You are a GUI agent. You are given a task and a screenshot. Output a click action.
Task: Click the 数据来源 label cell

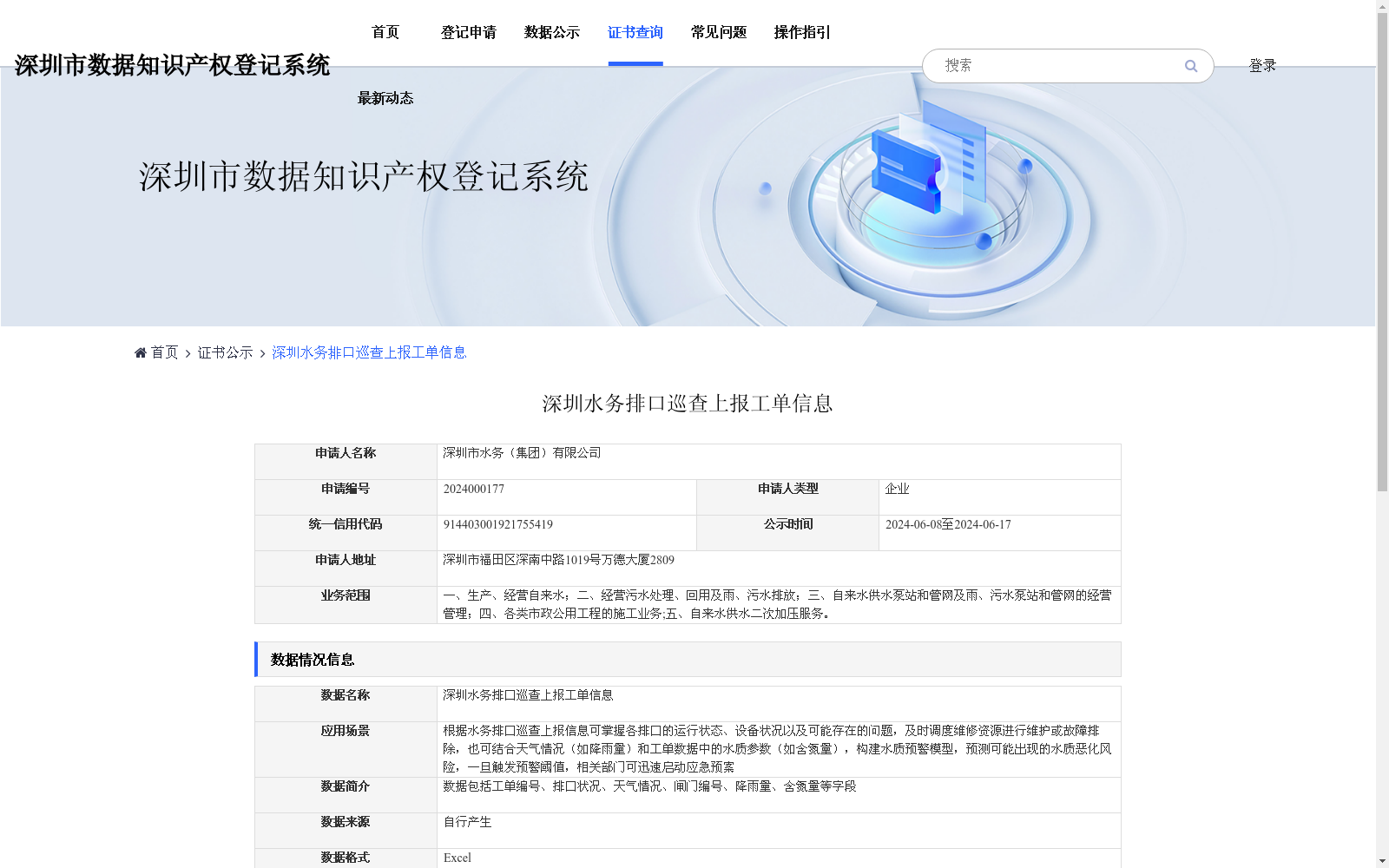tap(346, 831)
